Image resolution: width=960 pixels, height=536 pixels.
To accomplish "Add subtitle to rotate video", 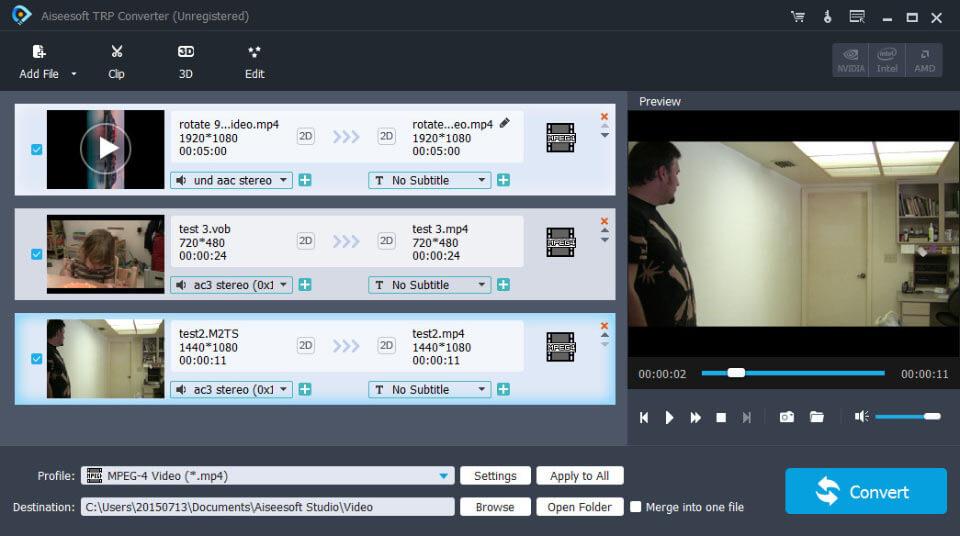I will 503,180.
